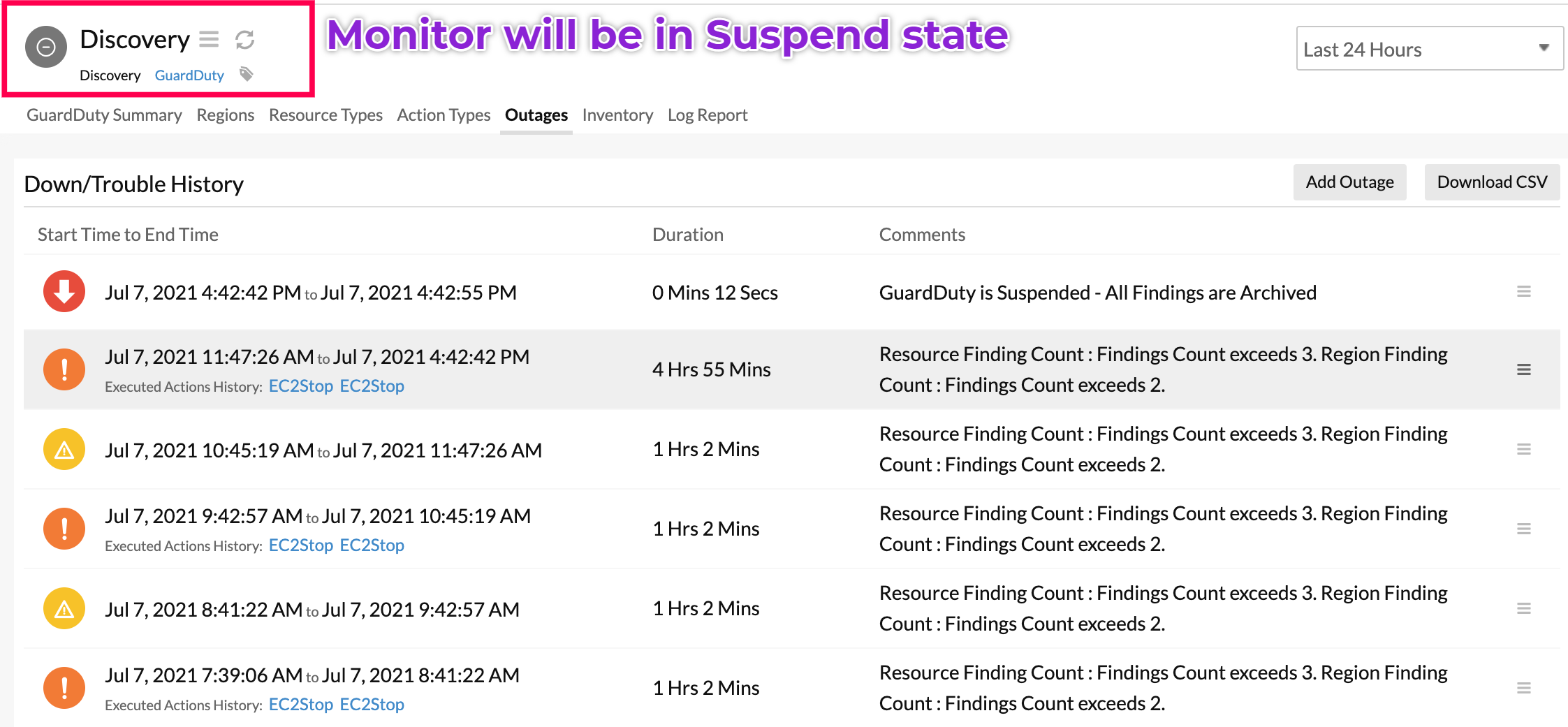Open the GuardDuty monitor type link
The height and width of the screenshot is (727, 1568).
point(189,75)
